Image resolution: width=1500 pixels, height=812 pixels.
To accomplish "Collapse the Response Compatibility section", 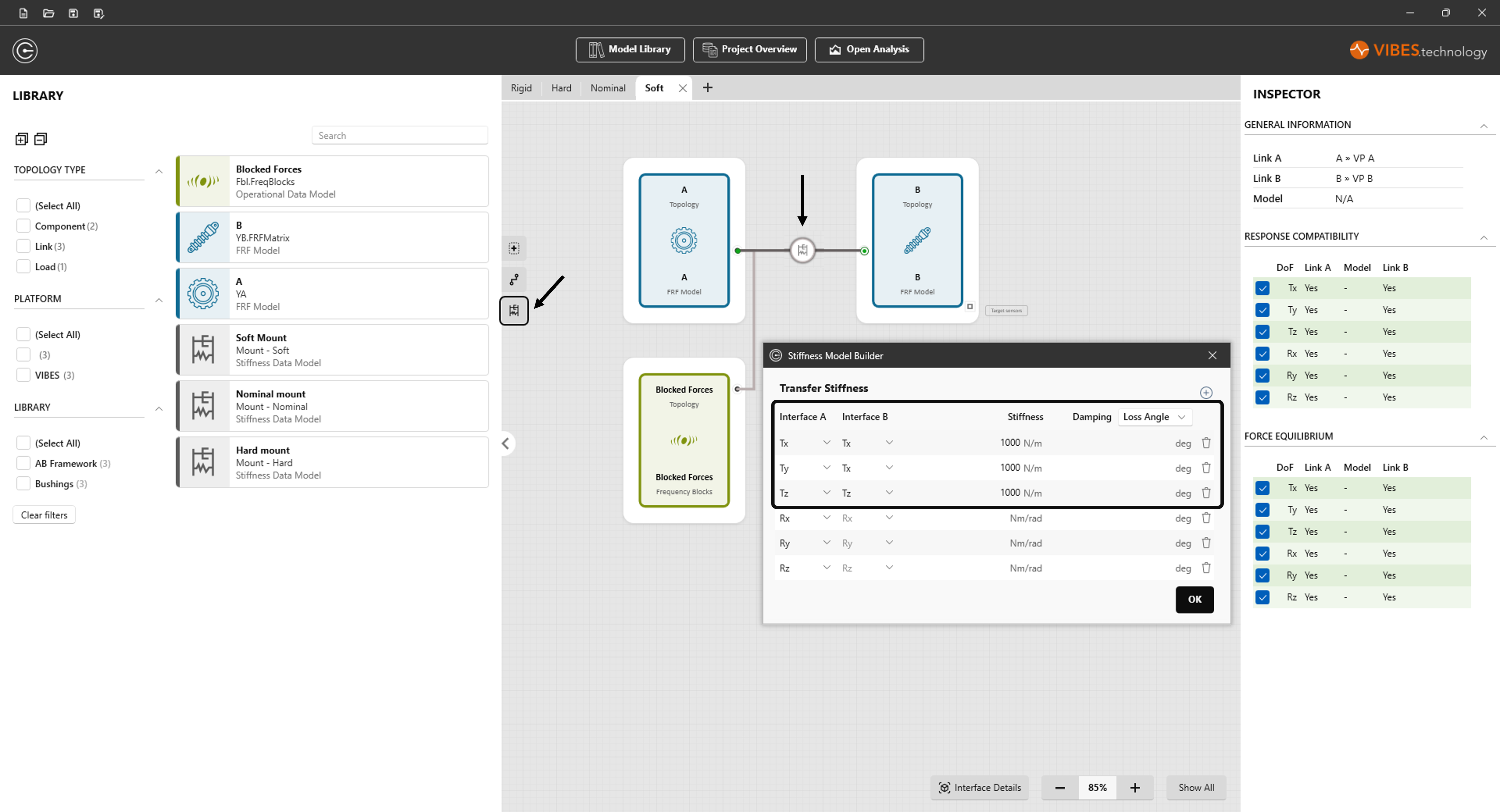I will (x=1484, y=238).
